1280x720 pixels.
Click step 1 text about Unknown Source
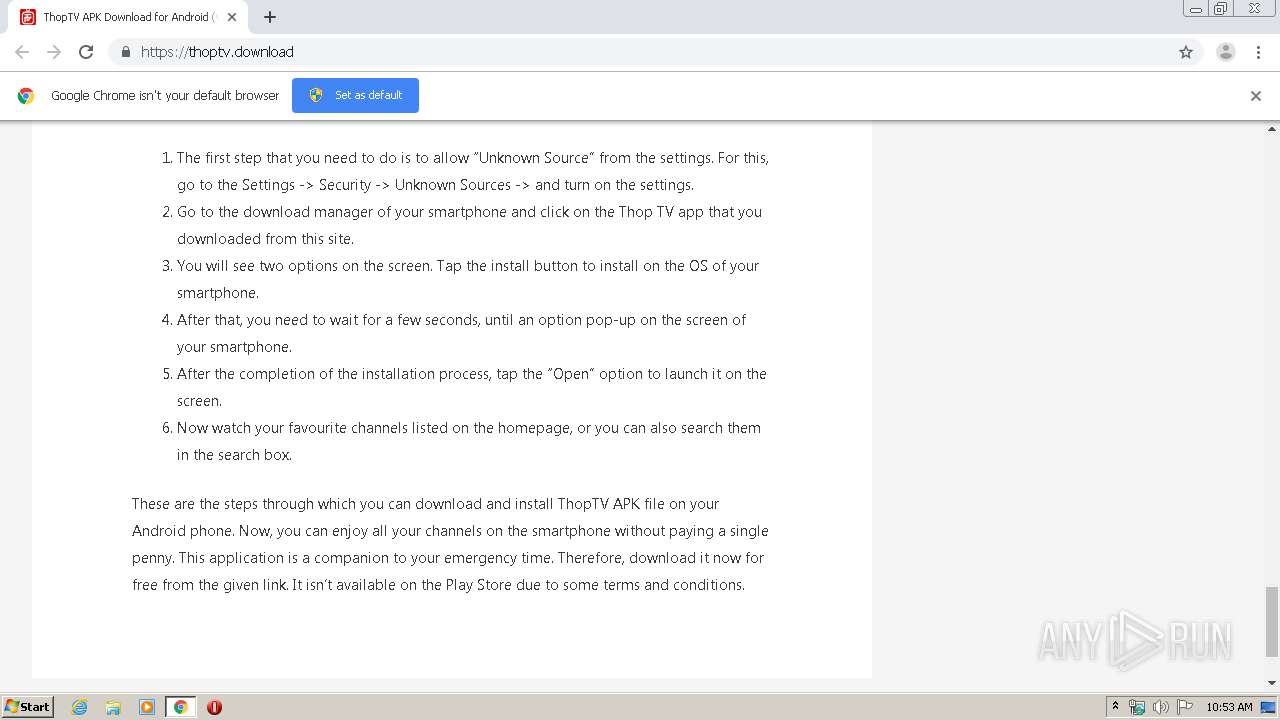(472, 171)
